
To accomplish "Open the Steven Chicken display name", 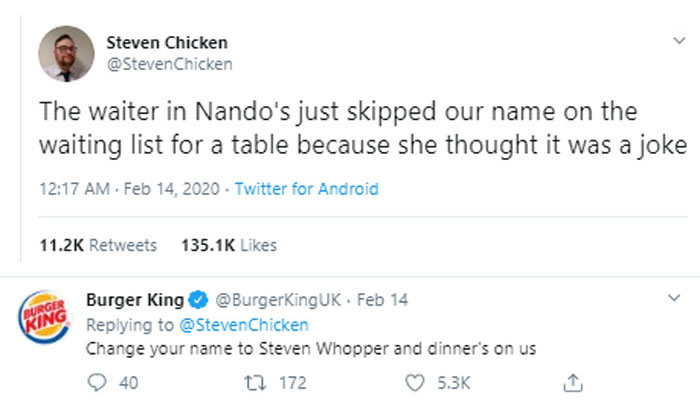I will (166, 42).
